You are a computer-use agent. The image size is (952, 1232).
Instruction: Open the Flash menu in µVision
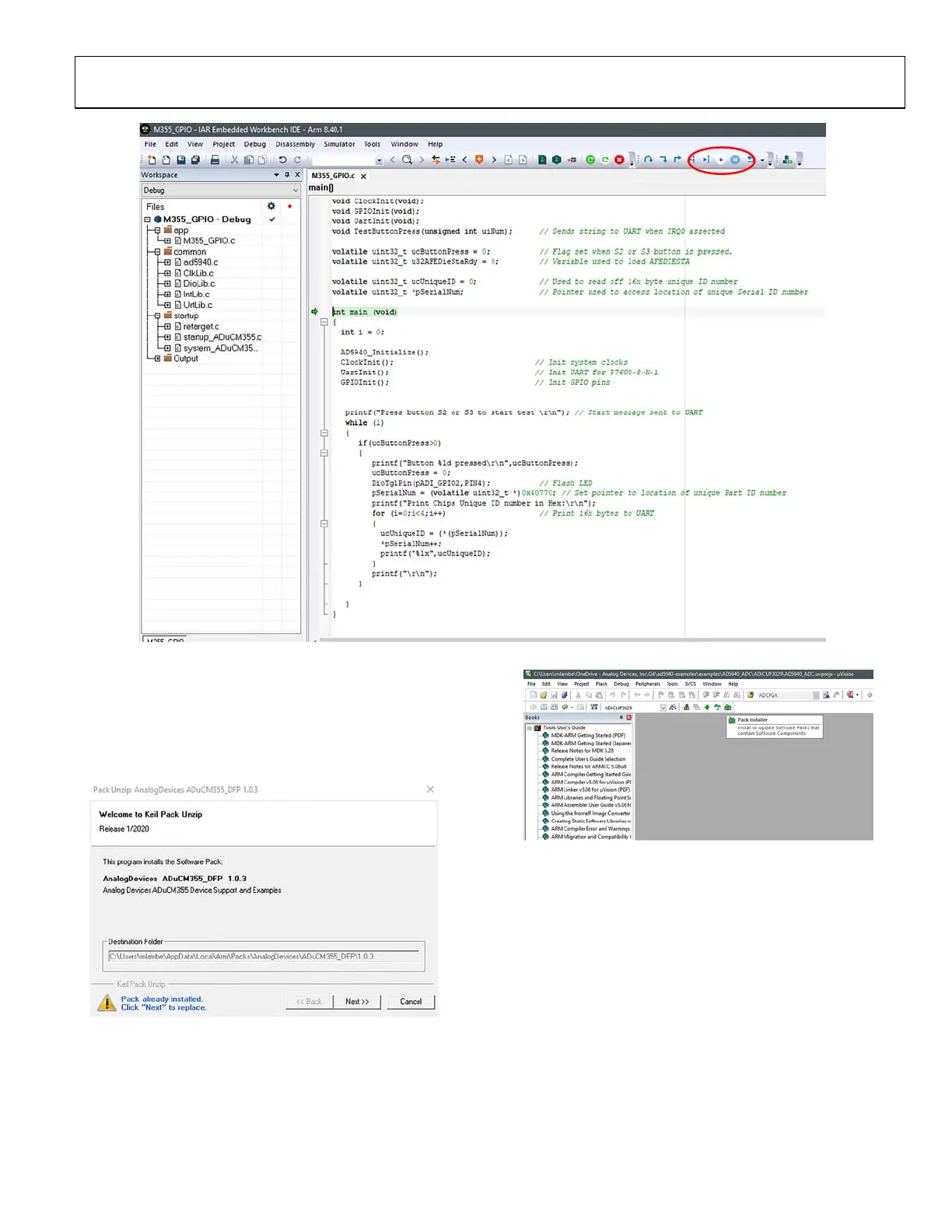[601, 684]
